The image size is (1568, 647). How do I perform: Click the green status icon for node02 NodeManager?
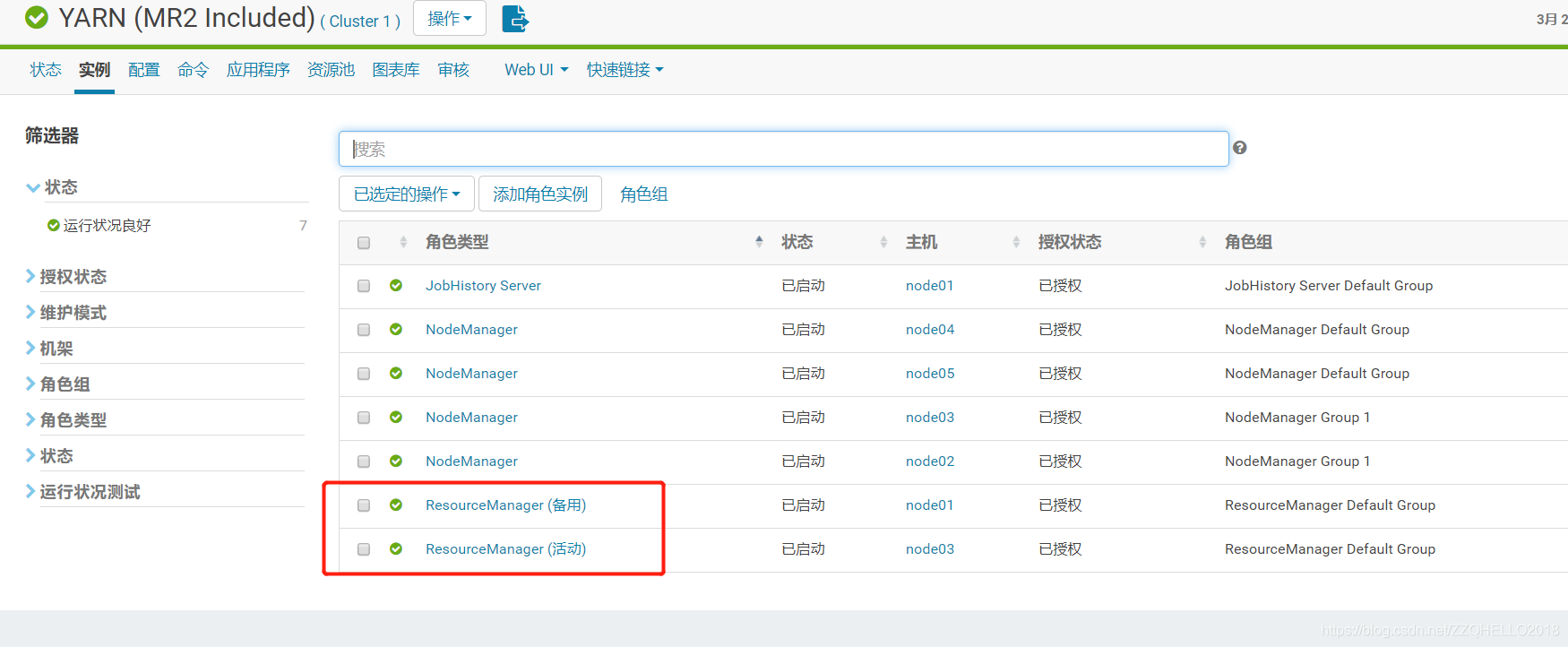tap(396, 461)
